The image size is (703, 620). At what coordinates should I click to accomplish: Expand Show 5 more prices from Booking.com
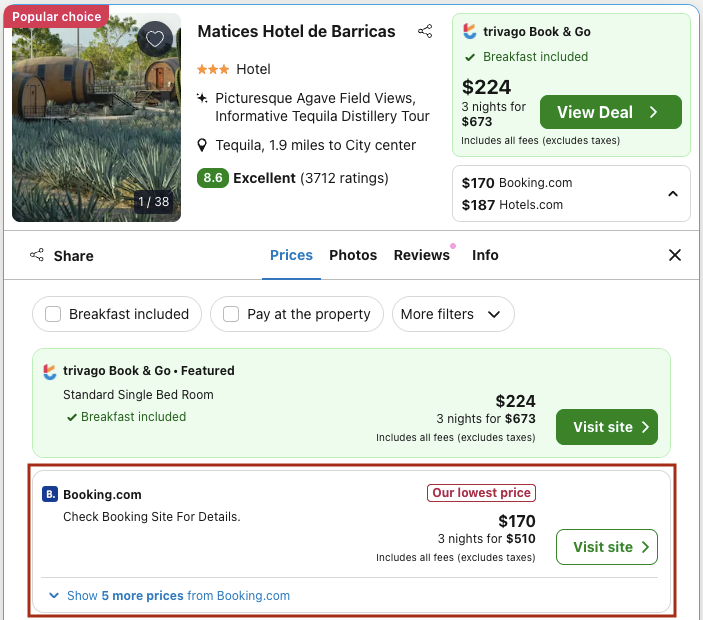click(170, 595)
